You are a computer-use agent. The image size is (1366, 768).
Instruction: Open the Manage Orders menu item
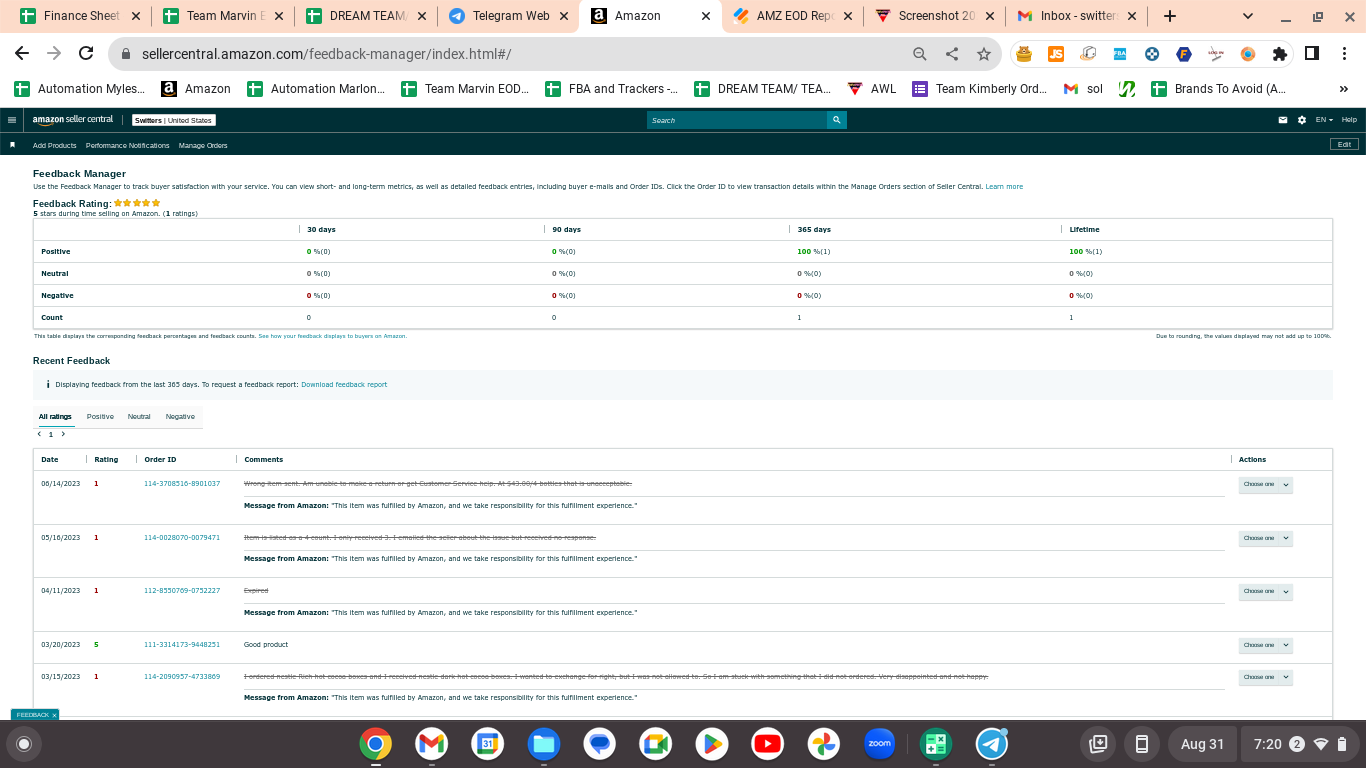(203, 146)
